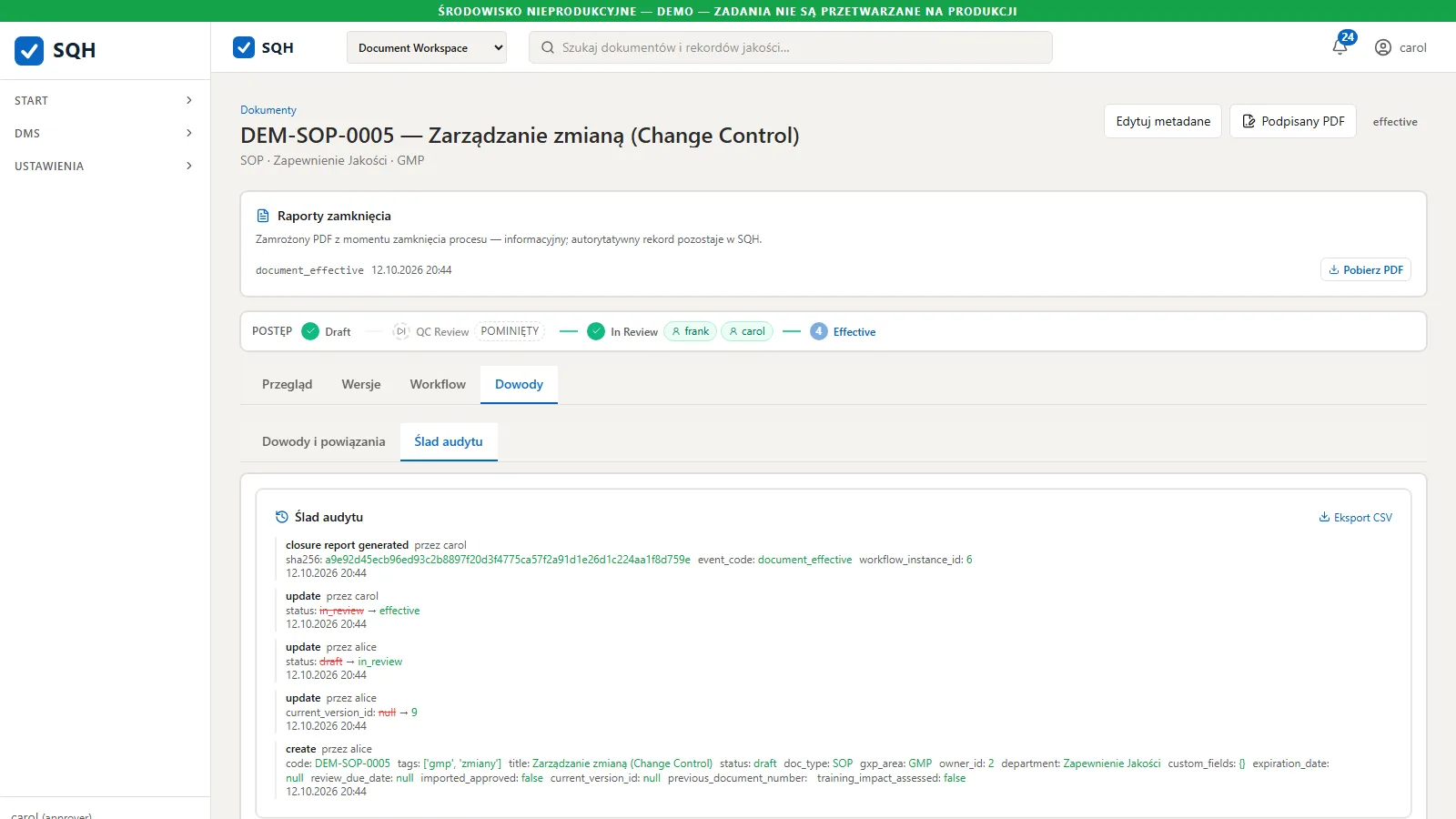Click the effective status label in header

[x=1395, y=121]
